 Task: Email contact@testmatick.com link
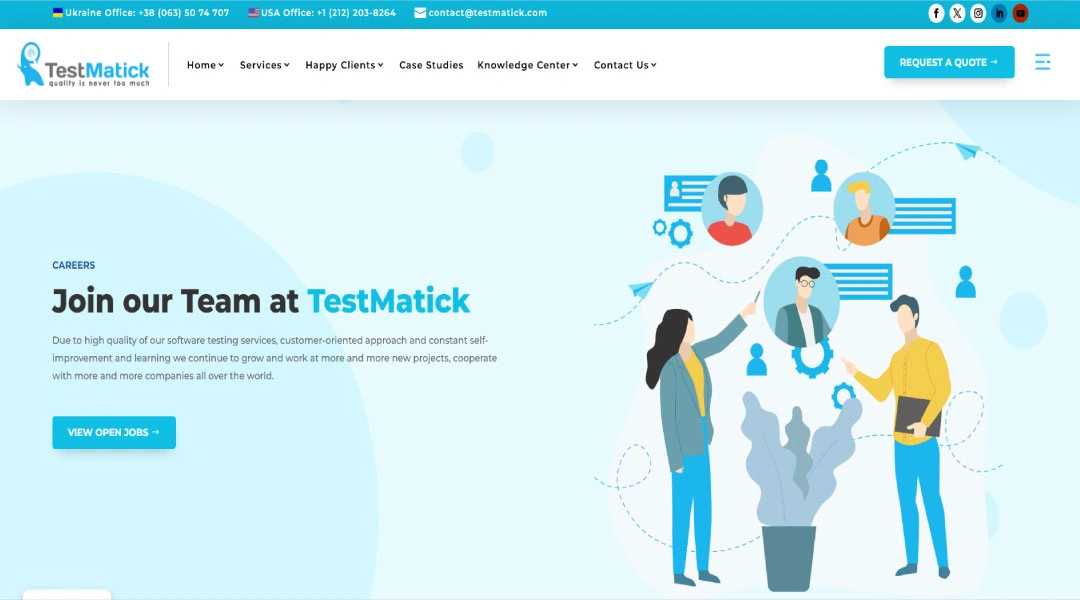point(488,12)
